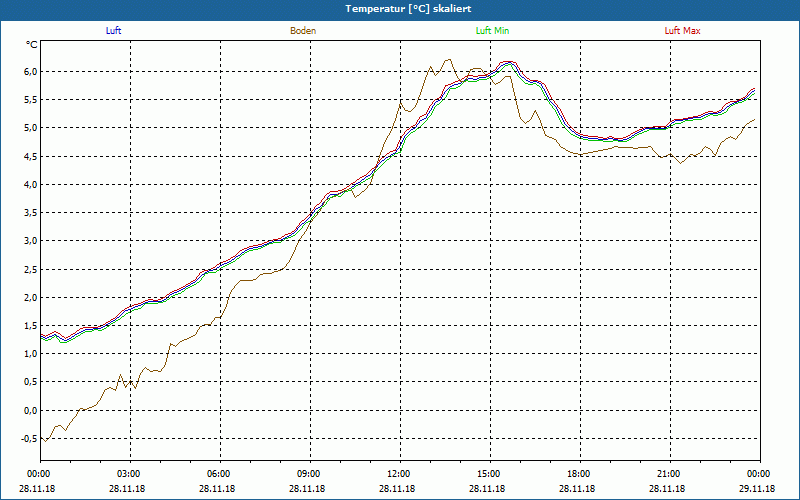
Task: Click the 03:00 time axis label
Action: coord(131,474)
